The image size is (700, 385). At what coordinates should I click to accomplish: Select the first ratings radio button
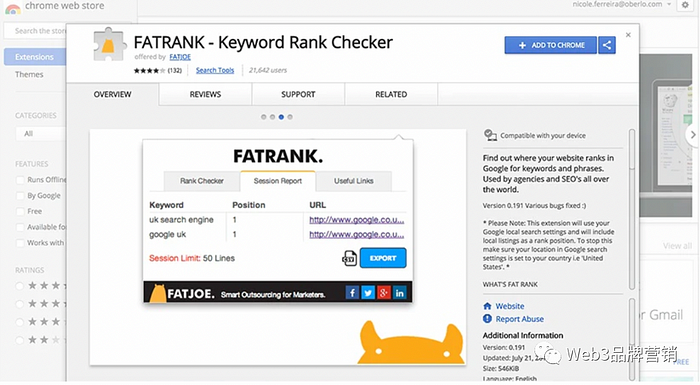[x=19, y=286]
